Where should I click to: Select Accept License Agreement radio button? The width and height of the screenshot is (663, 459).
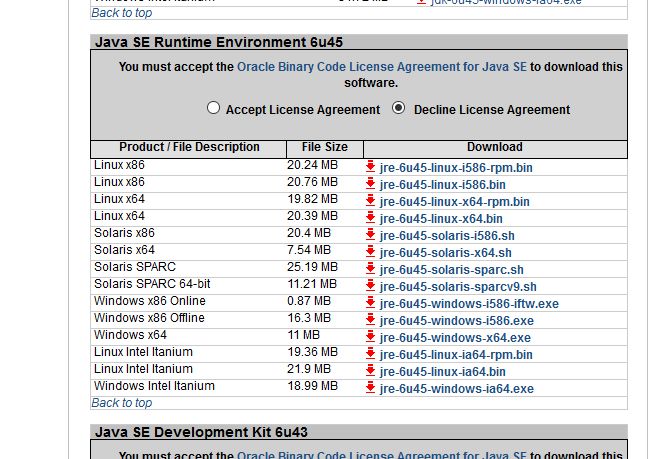click(213, 108)
